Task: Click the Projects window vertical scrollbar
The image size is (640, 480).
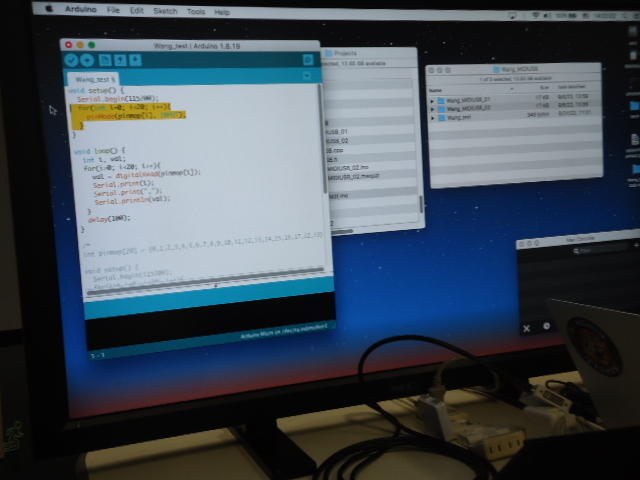Action: [x=421, y=204]
